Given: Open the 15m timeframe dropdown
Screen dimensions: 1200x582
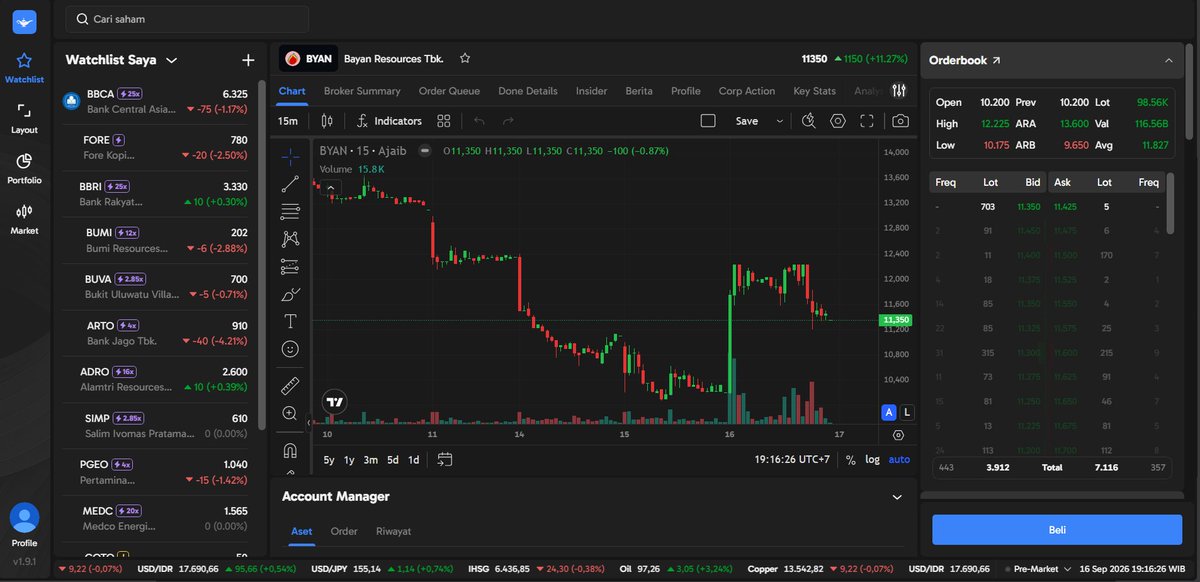Looking at the screenshot, I should click(288, 121).
